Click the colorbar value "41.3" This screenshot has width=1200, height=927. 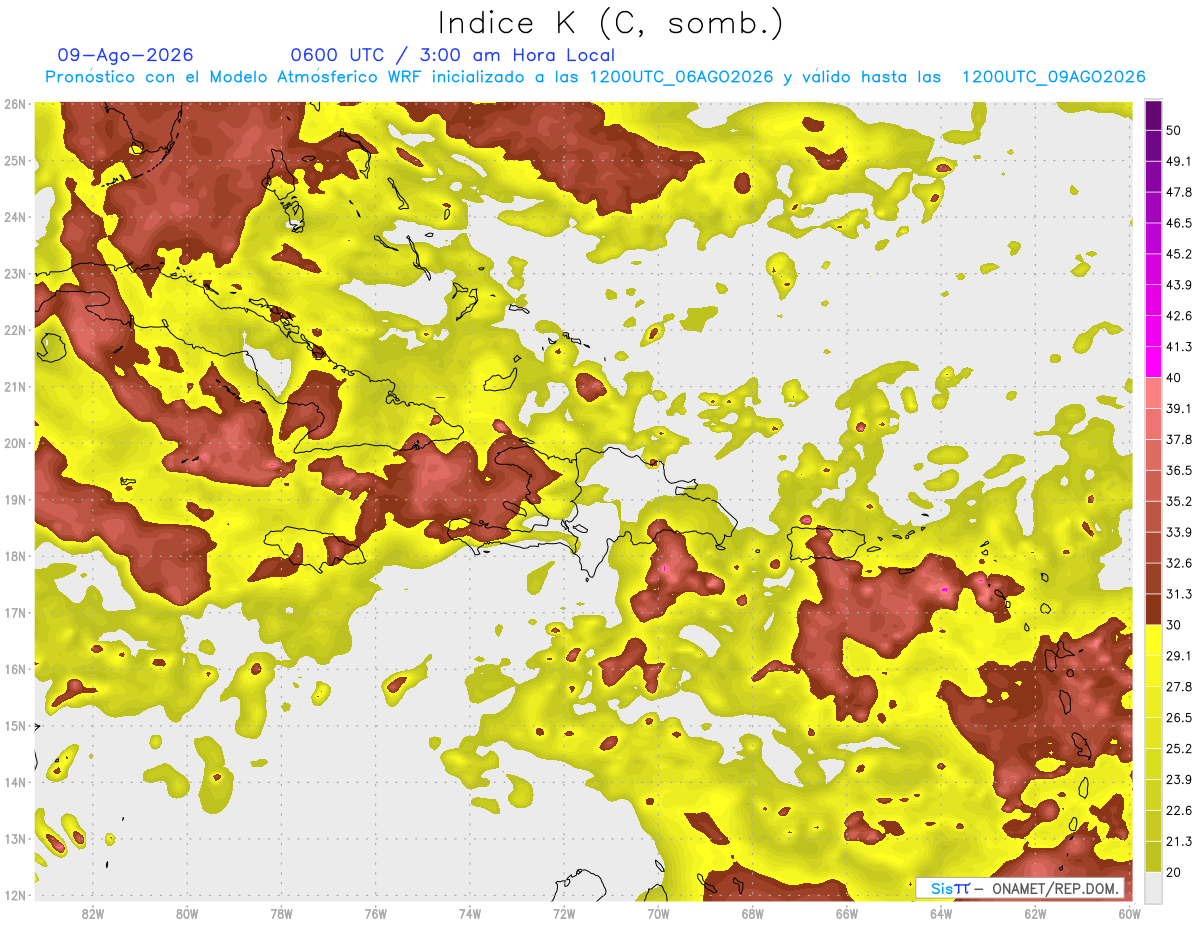pyautogui.click(x=1180, y=347)
